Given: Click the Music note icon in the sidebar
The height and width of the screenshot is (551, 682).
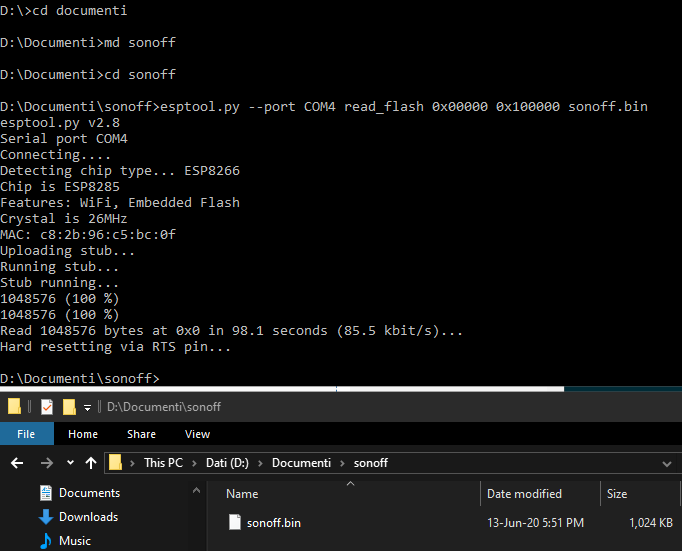Looking at the screenshot, I should pos(46,541).
